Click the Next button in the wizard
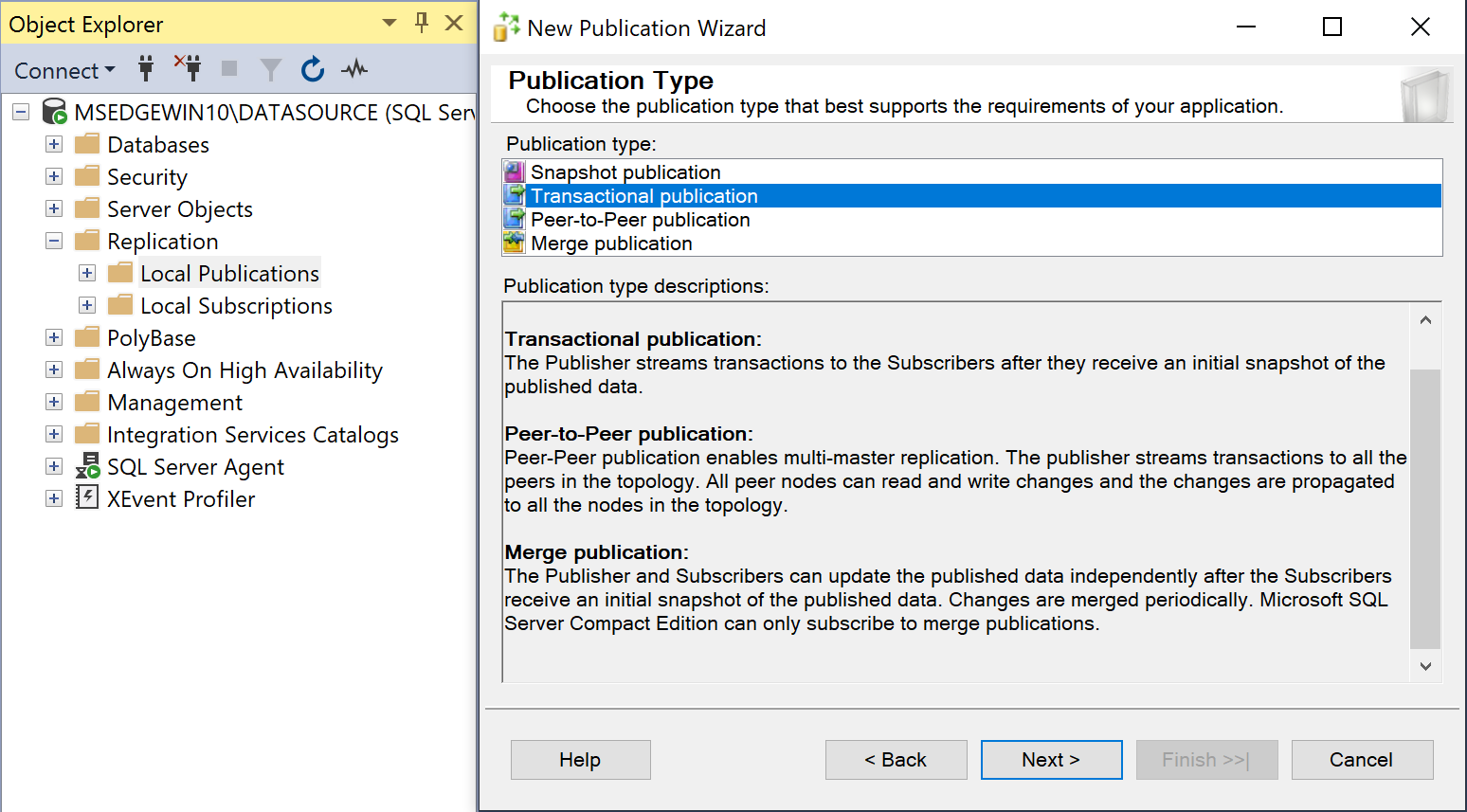 coord(1051,759)
